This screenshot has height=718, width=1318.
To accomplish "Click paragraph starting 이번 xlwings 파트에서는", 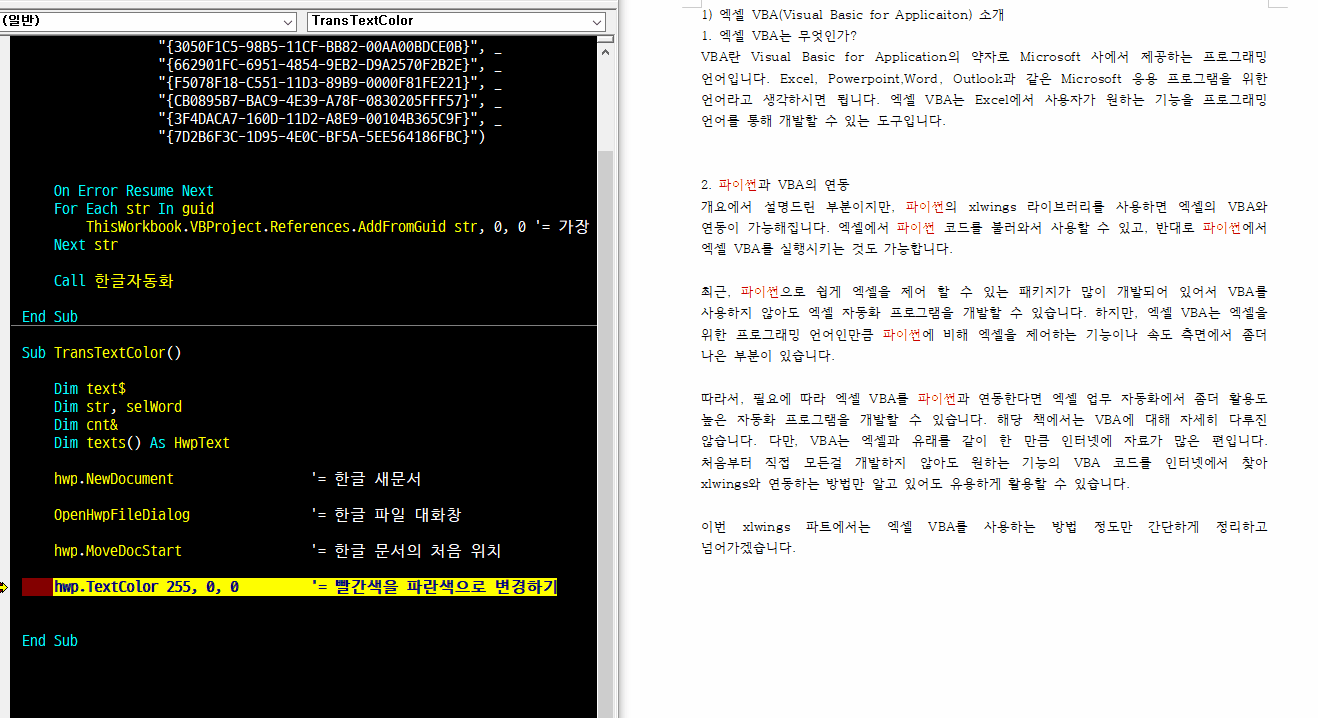I will point(984,536).
